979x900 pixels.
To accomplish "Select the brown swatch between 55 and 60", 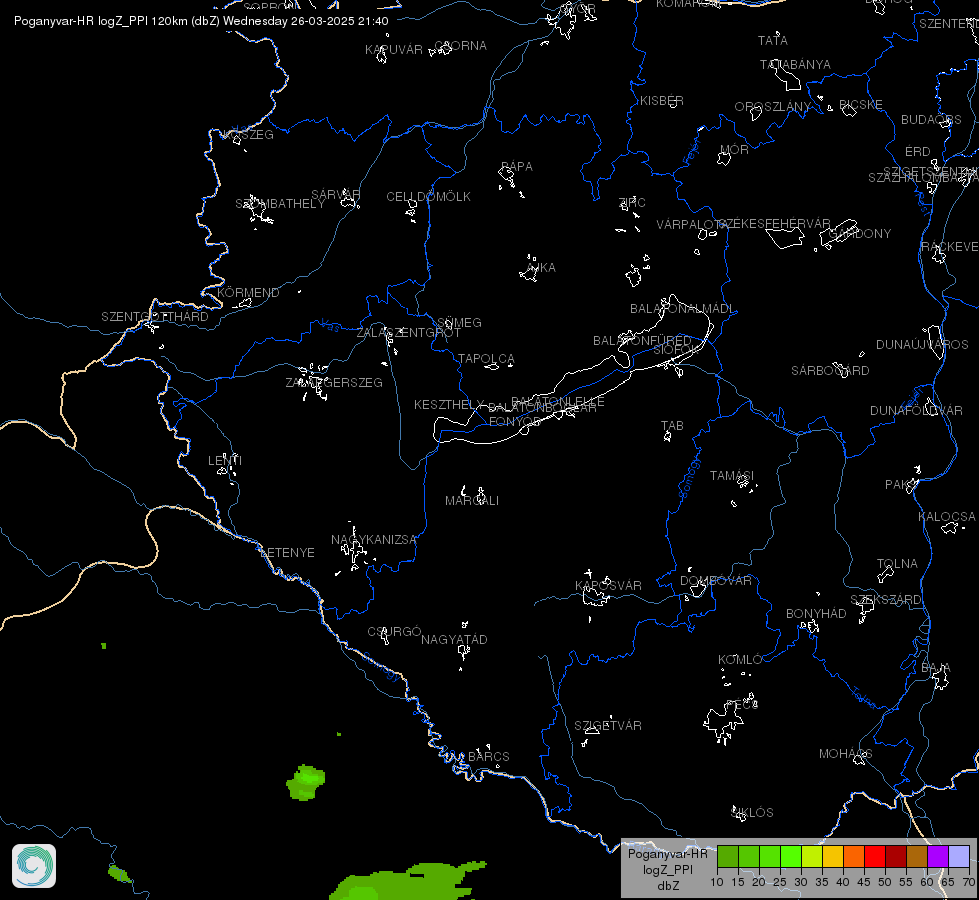I will [x=917, y=857].
